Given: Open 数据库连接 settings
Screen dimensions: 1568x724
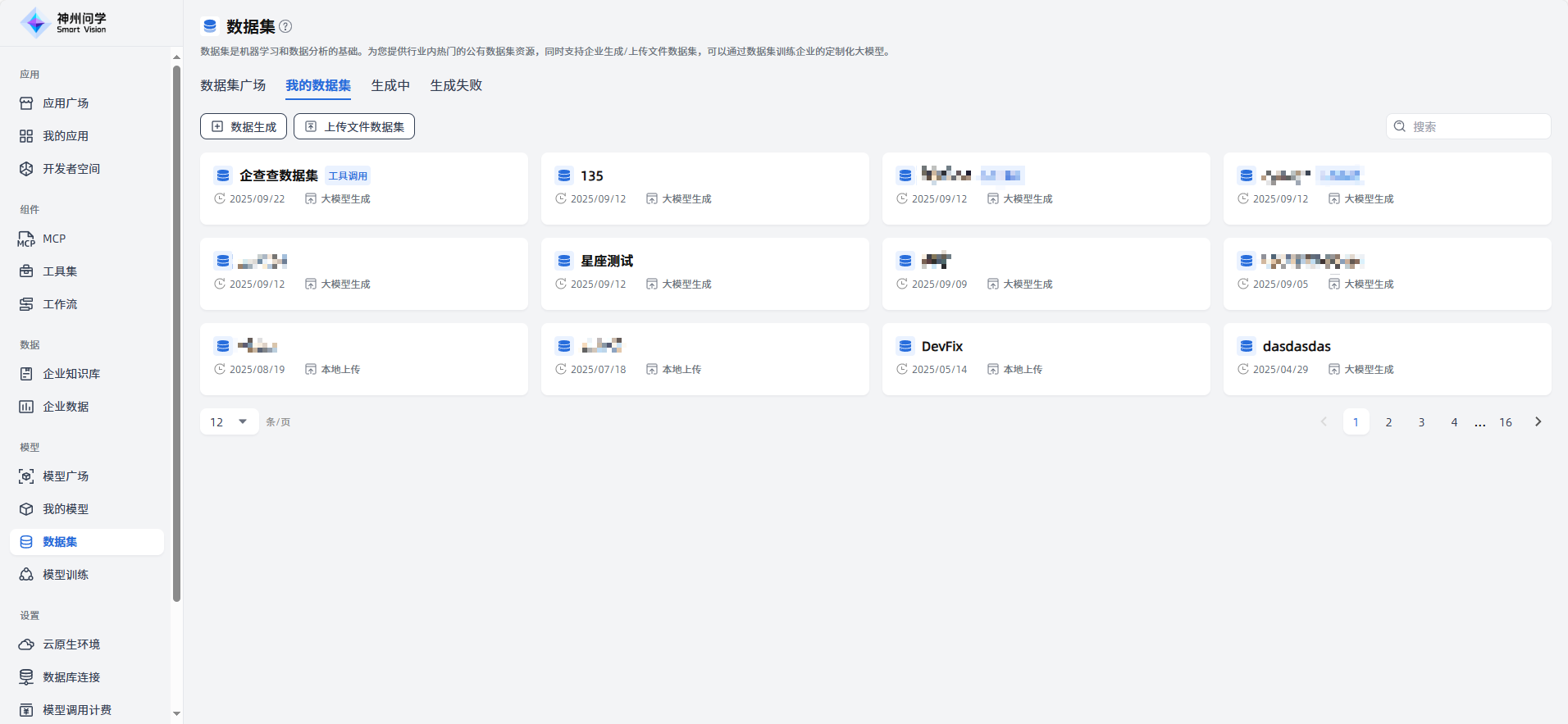Looking at the screenshot, I should point(71,677).
